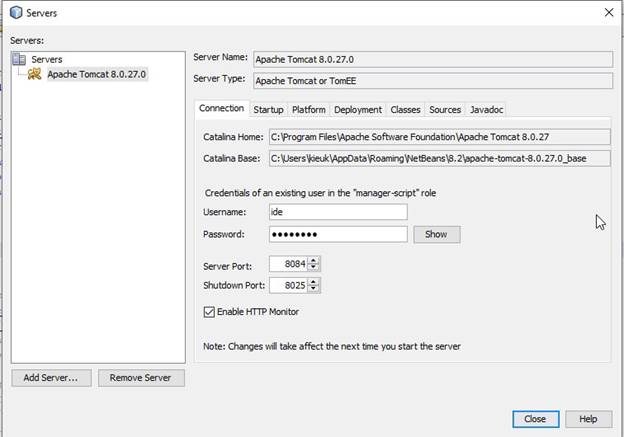The width and height of the screenshot is (624, 437).
Task: Click the 'Note: Changes will take affect' text
Action: pyautogui.click(x=332, y=346)
